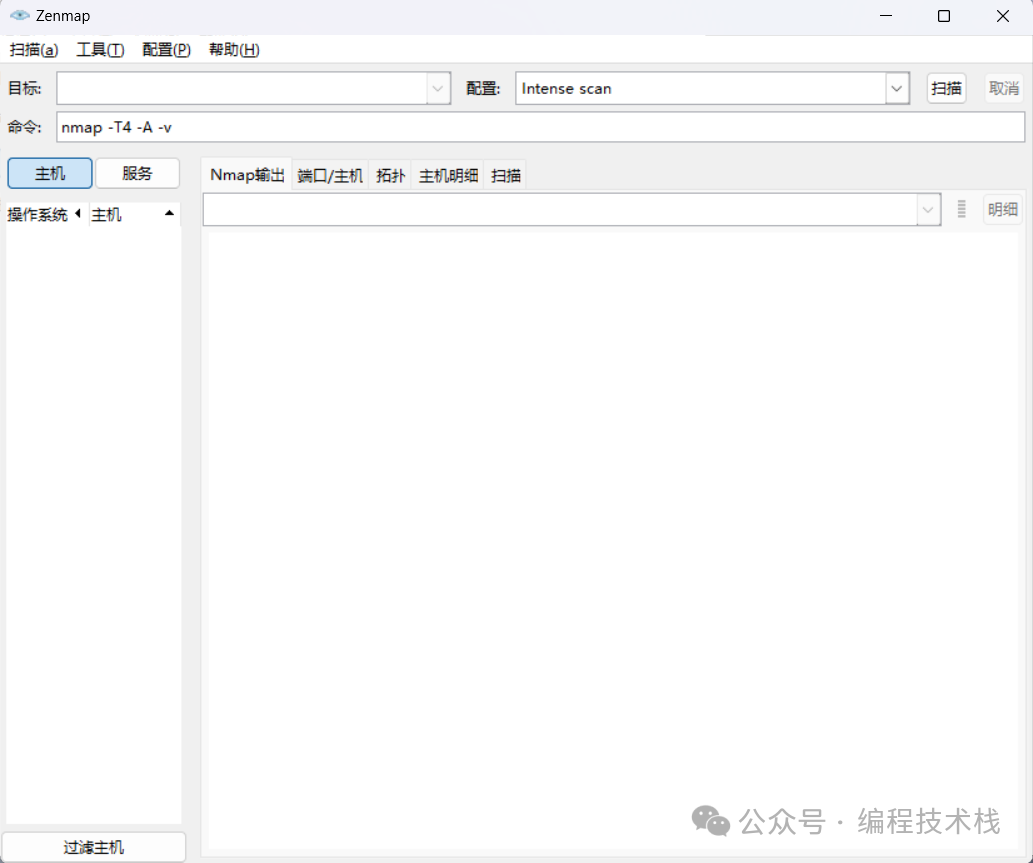Click into the 命令 nmap command field
Viewport: 1033px width, 863px height.
[540, 127]
